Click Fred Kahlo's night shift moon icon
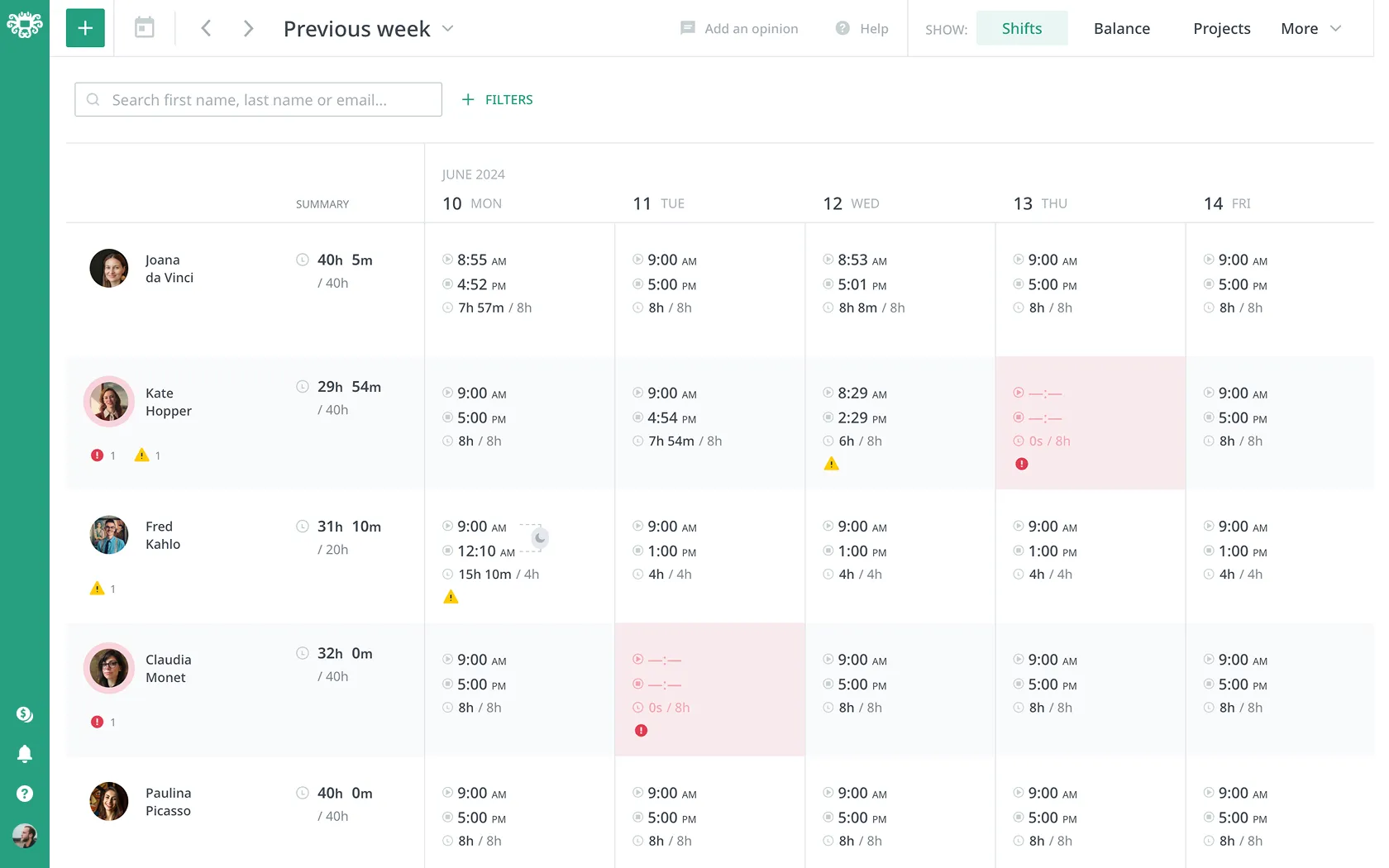The width and height of the screenshot is (1389, 868). 540,538
